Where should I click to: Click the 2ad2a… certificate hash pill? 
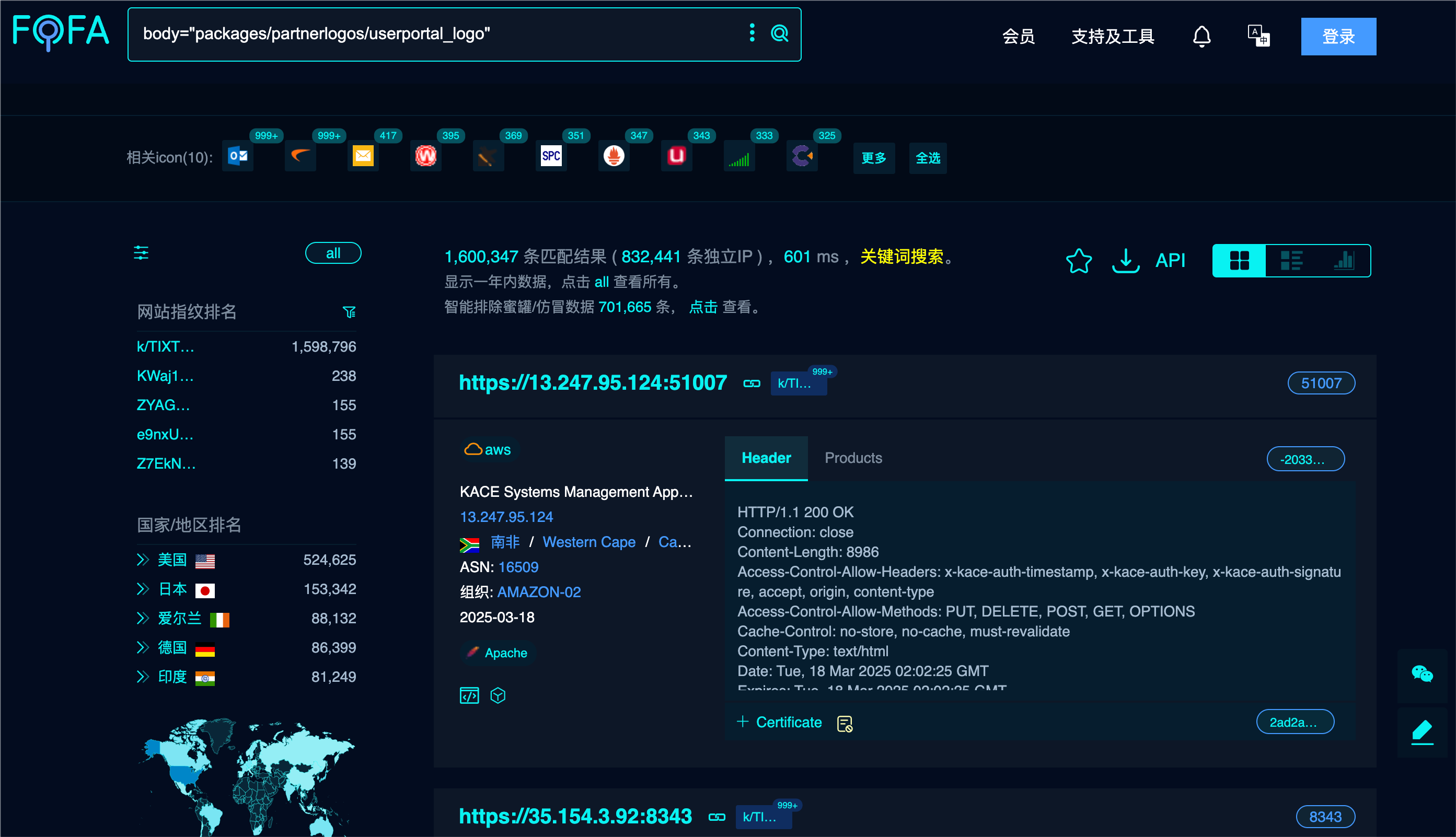pyautogui.click(x=1295, y=722)
